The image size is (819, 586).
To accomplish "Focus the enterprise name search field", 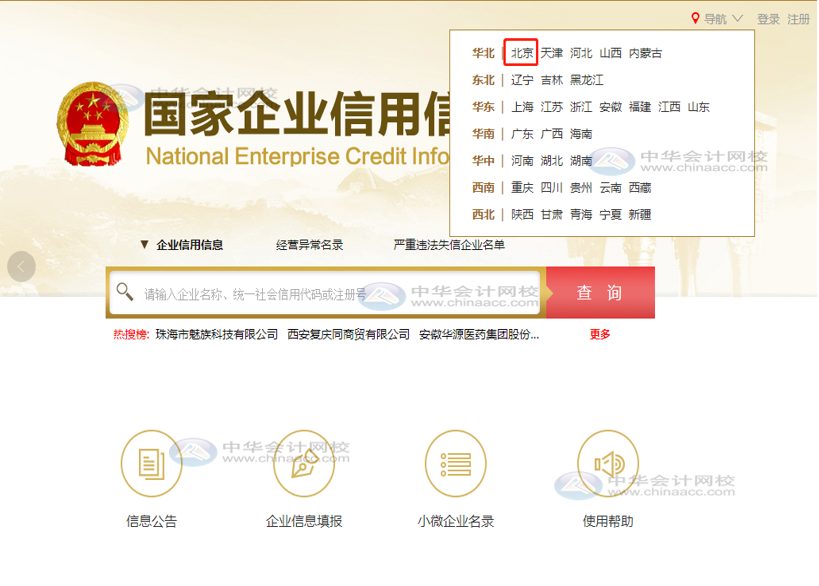I will [325, 293].
